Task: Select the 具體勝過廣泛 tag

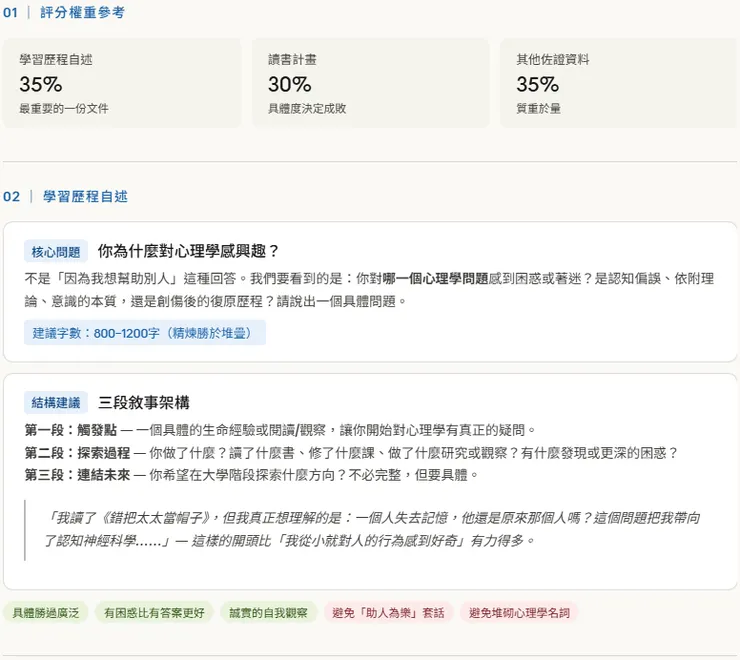Action: tap(46, 612)
